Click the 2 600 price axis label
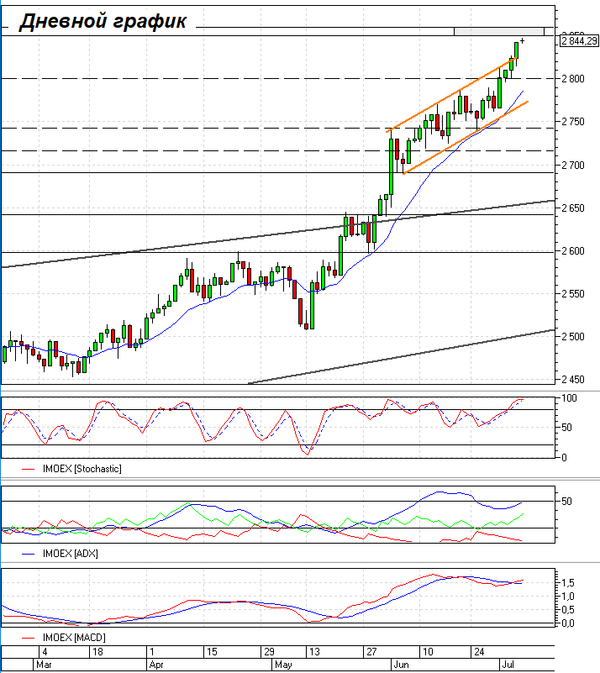Viewport: 600px width, 673px height. point(573,251)
